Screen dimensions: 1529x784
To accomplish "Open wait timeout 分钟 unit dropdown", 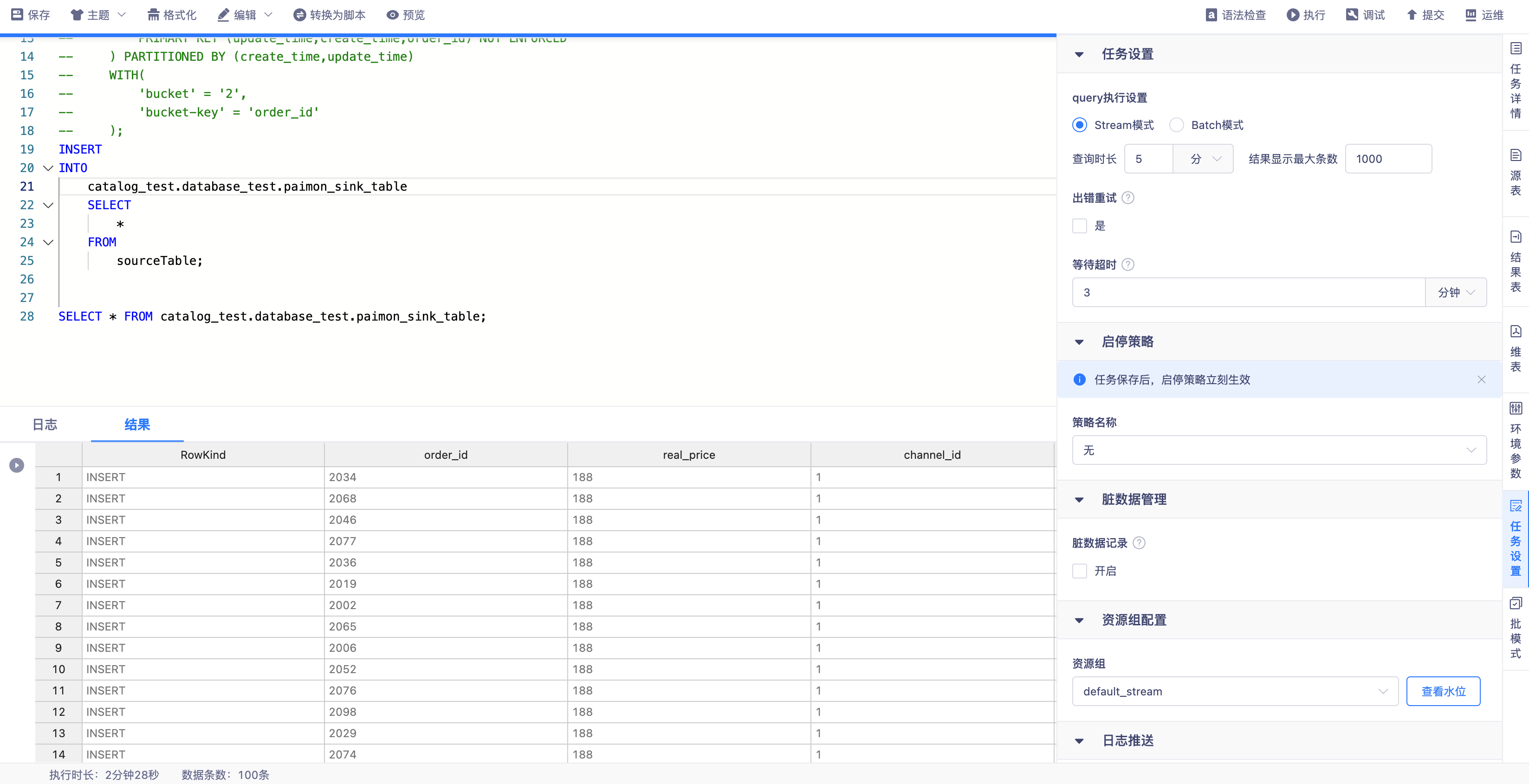I will tap(1455, 292).
